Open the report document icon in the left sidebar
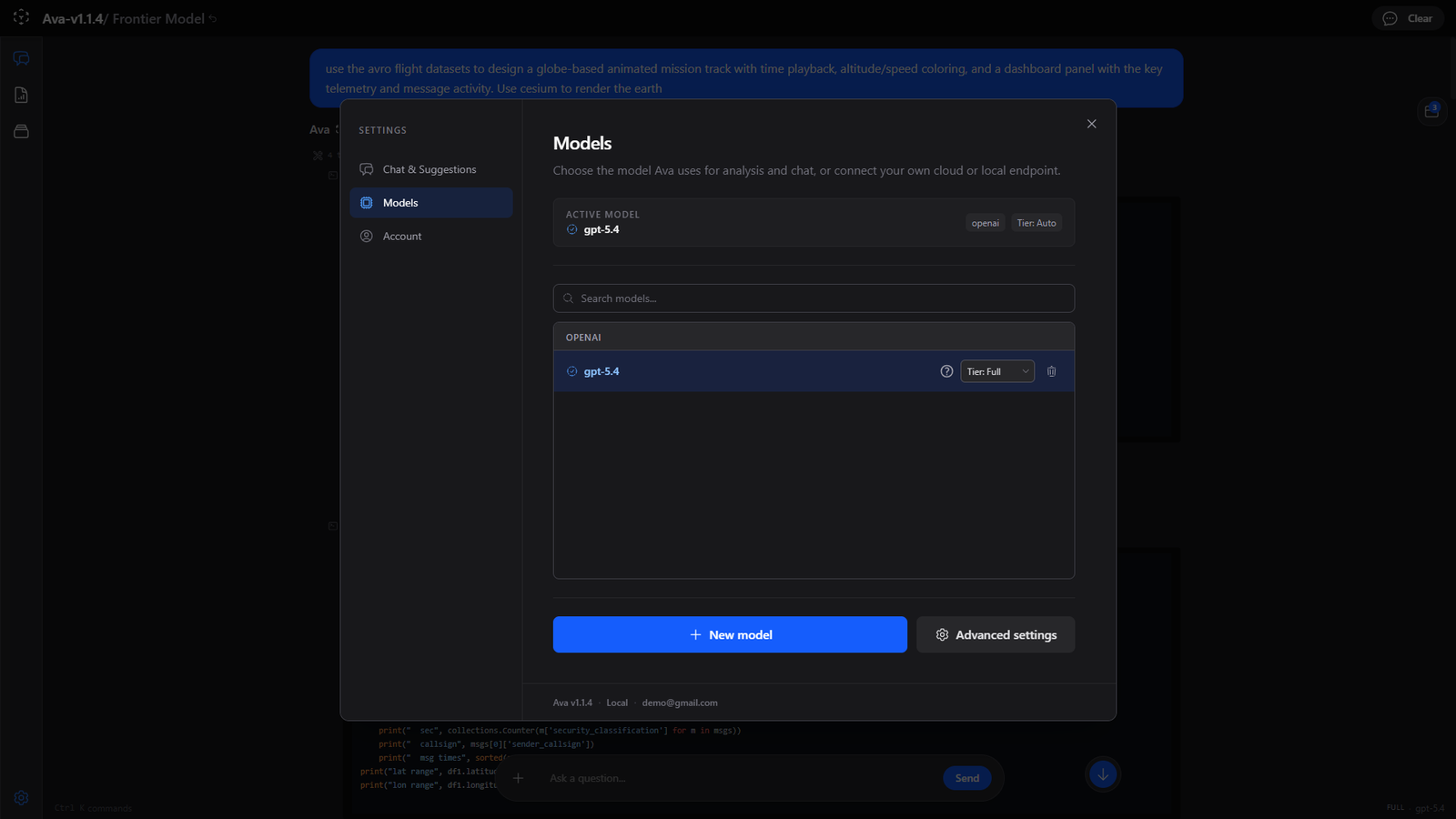This screenshot has height=819, width=1456. (21, 95)
